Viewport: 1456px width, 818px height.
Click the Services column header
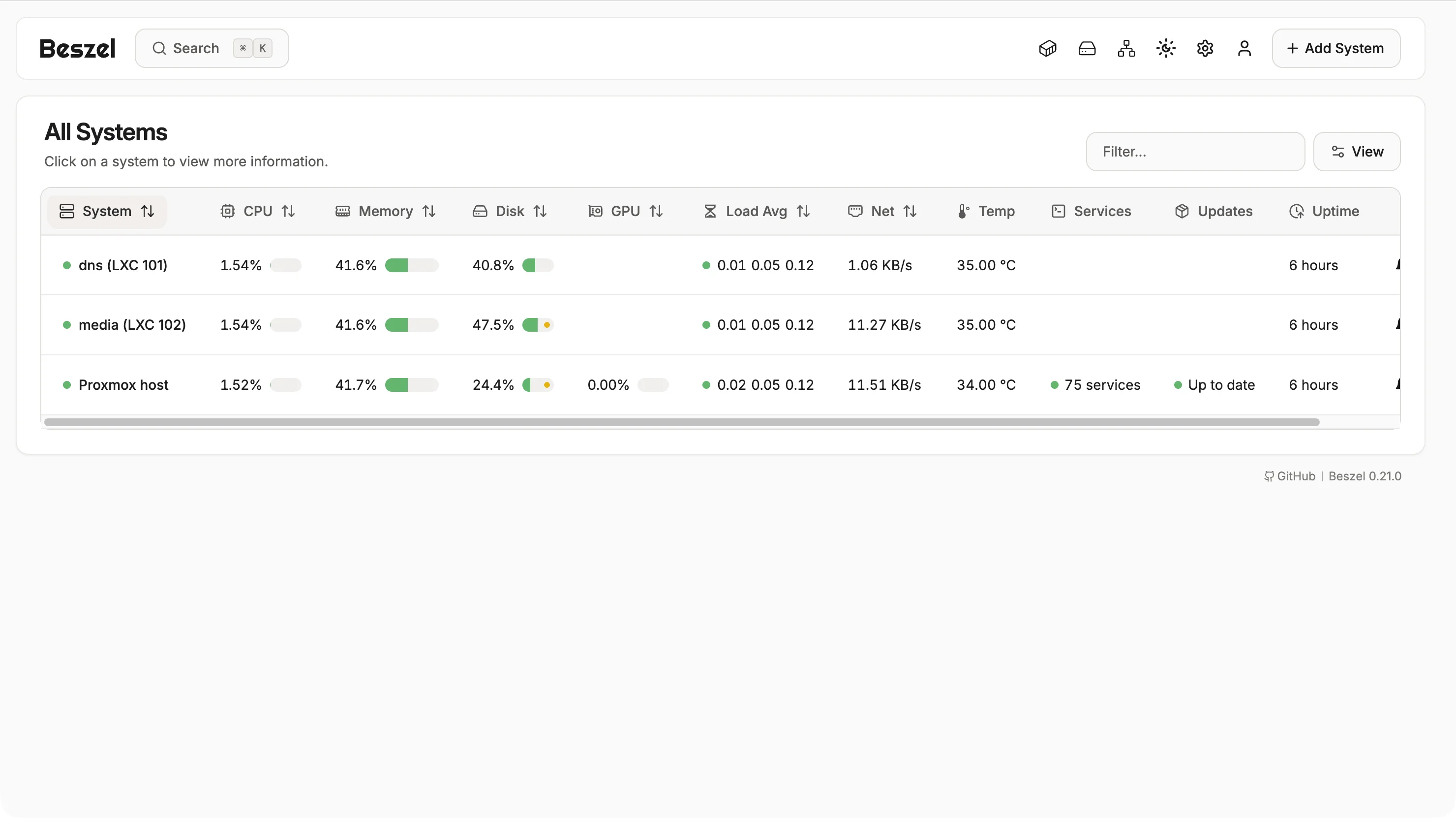click(x=1092, y=212)
